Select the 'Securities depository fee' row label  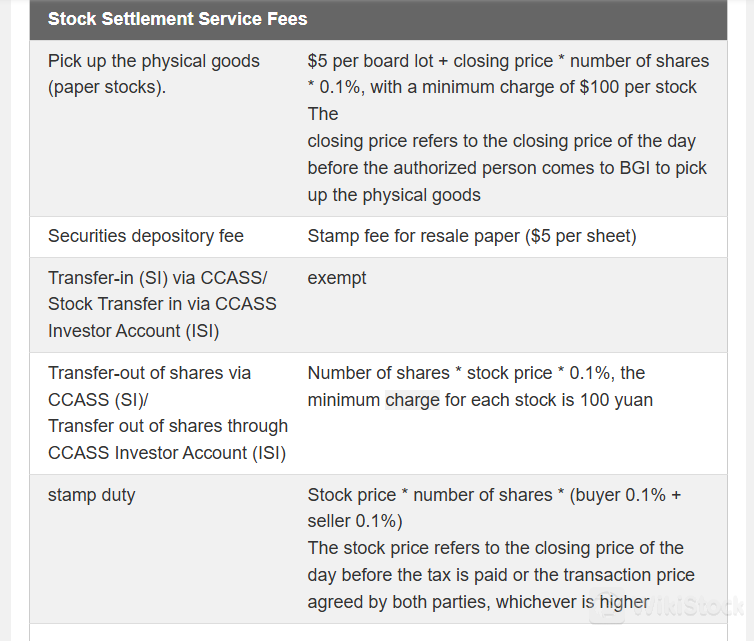point(146,236)
